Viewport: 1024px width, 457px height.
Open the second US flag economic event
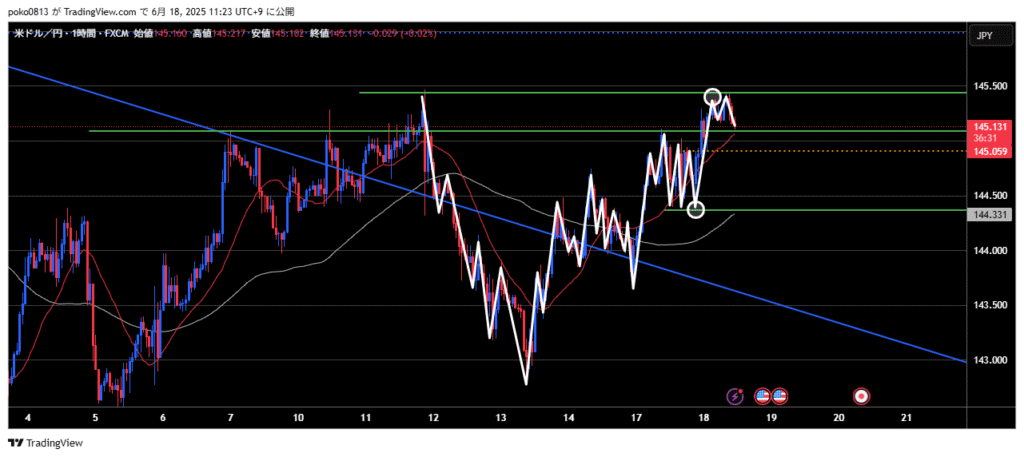pyautogui.click(x=779, y=396)
